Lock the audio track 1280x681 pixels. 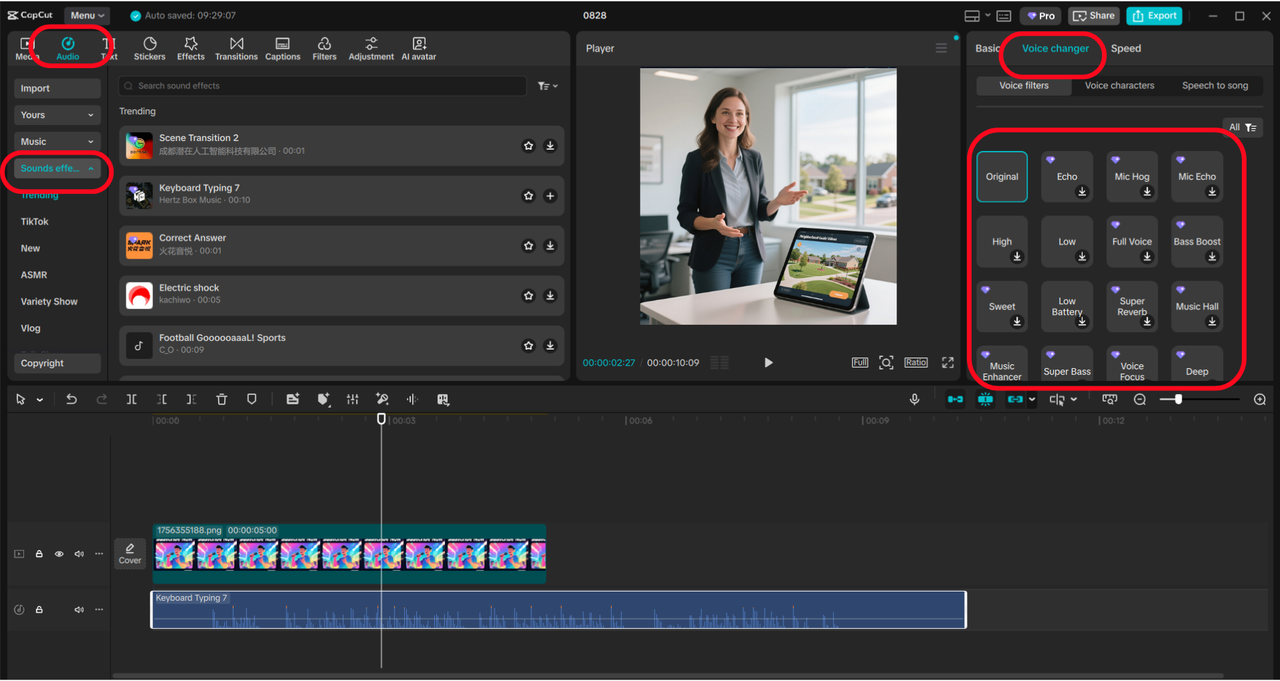point(39,610)
